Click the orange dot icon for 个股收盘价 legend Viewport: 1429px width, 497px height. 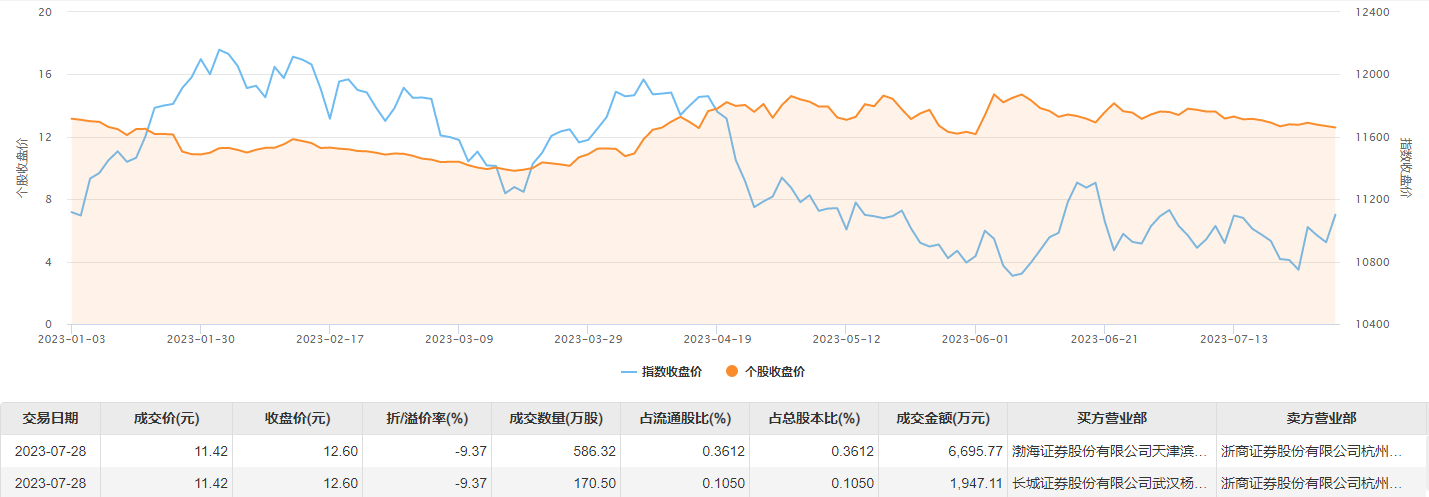[x=732, y=372]
